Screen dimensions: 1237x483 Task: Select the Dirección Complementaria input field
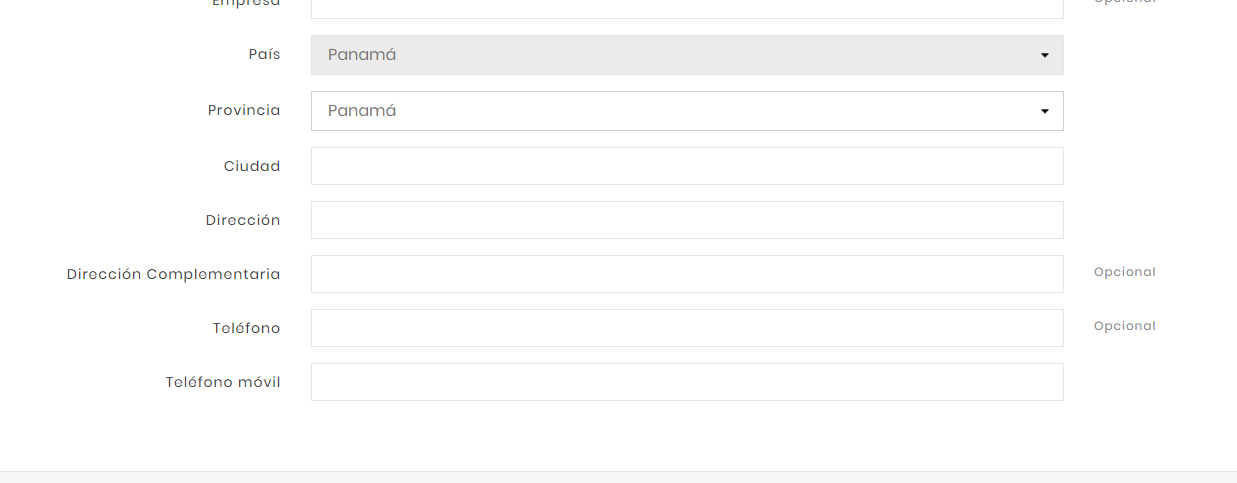tap(686, 274)
